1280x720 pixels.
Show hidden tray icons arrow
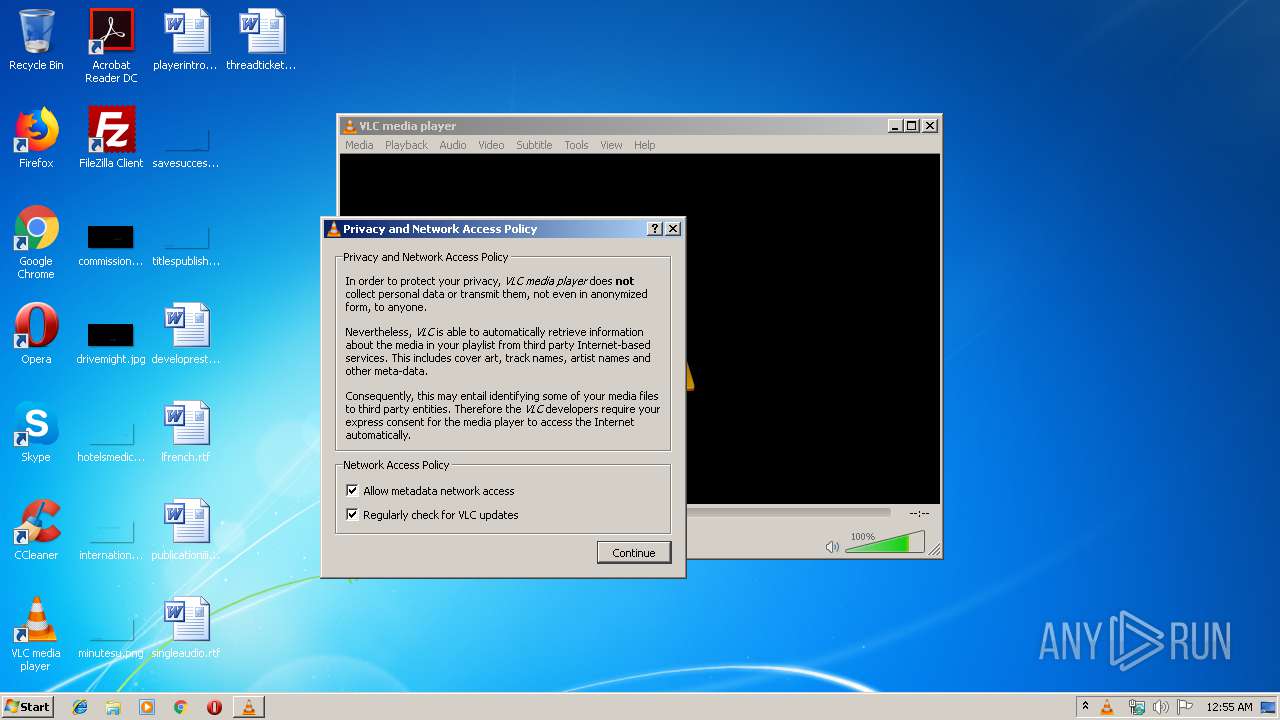point(1085,707)
